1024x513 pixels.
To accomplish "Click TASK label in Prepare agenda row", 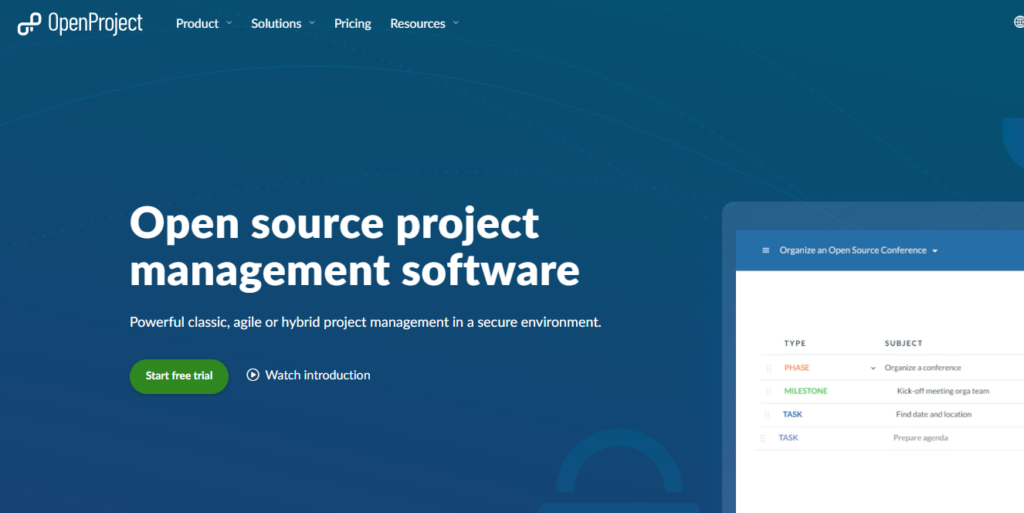I will point(788,438).
